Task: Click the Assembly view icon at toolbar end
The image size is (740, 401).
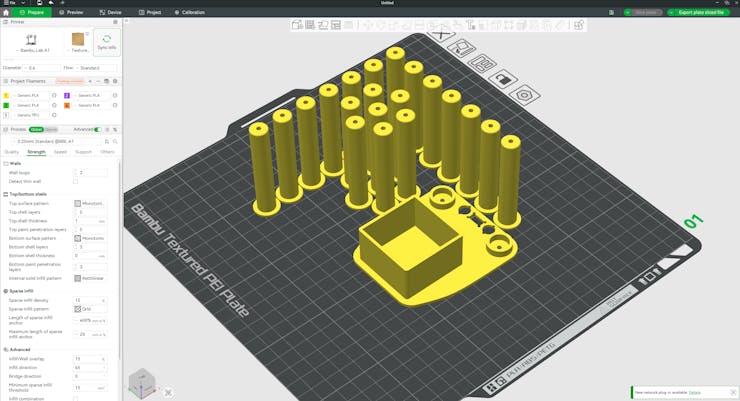Action: point(579,25)
